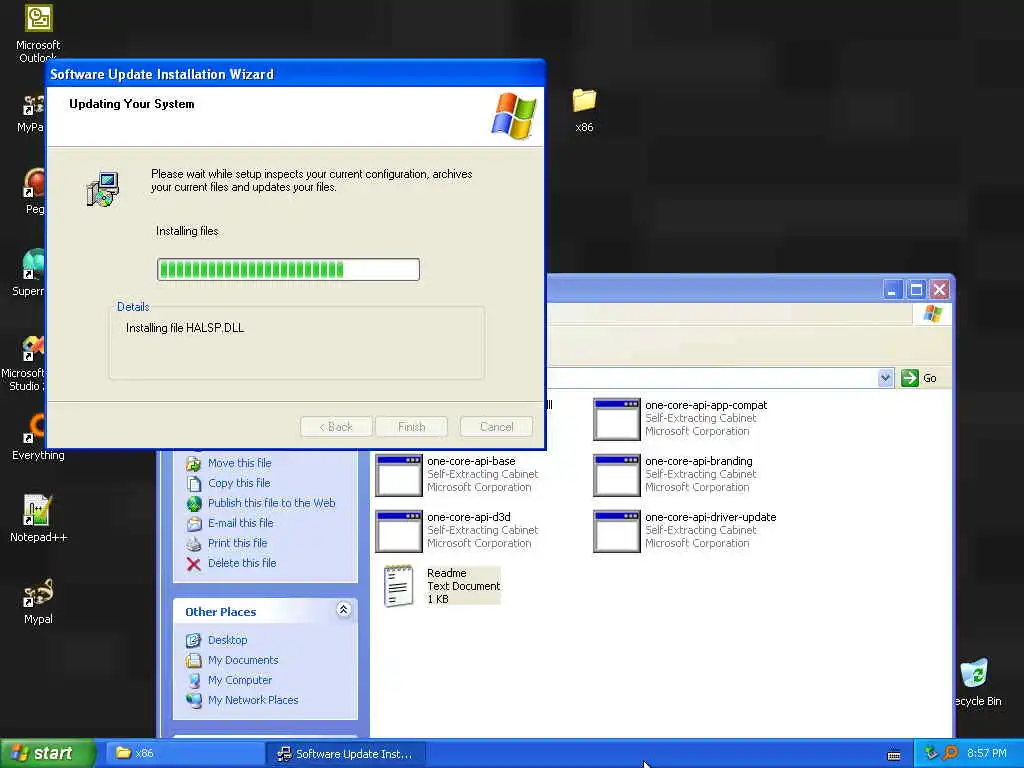Open the address bar dropdown arrow
The image size is (1024, 768).
(x=885, y=377)
